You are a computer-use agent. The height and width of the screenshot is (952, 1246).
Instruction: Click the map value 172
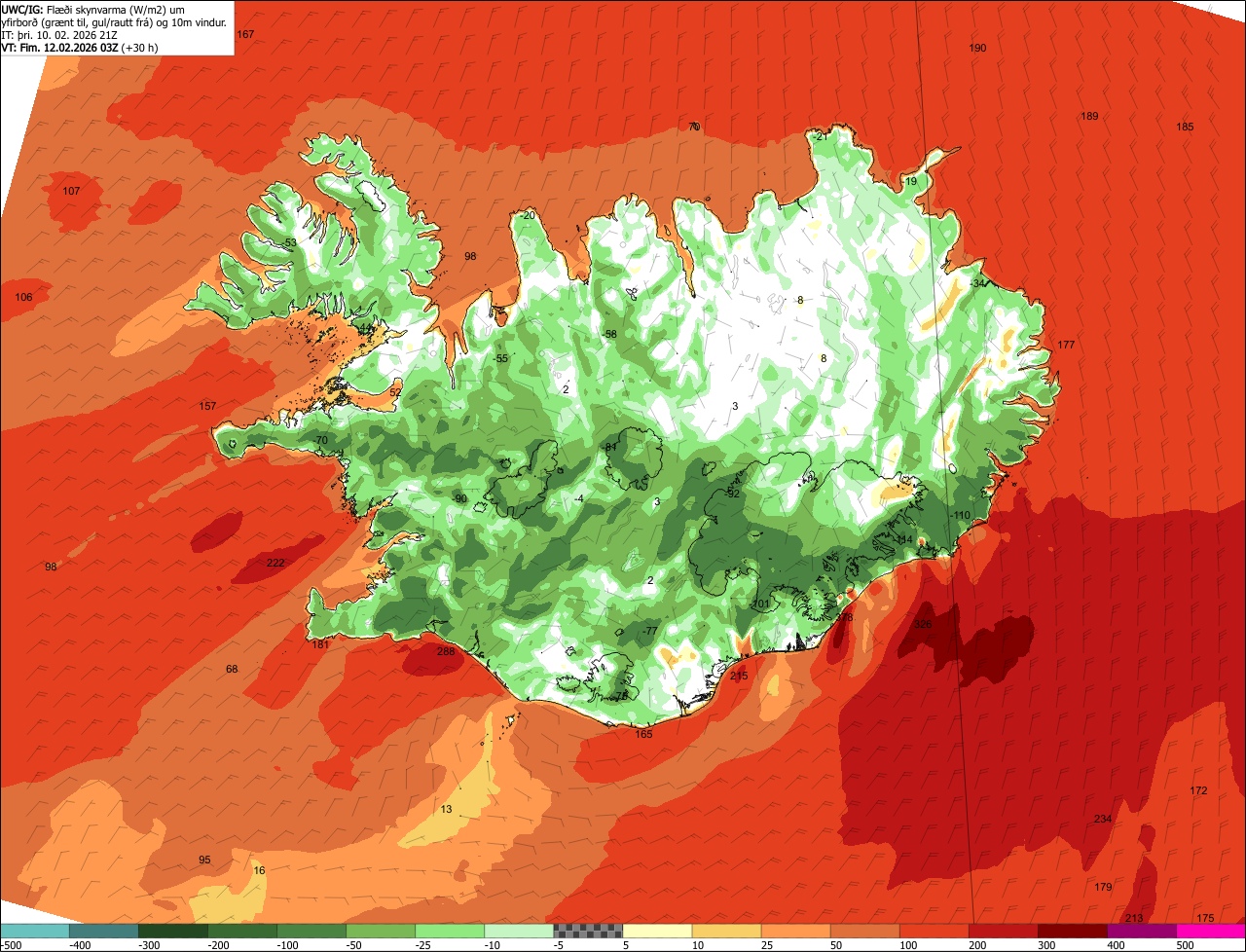coord(1198,790)
